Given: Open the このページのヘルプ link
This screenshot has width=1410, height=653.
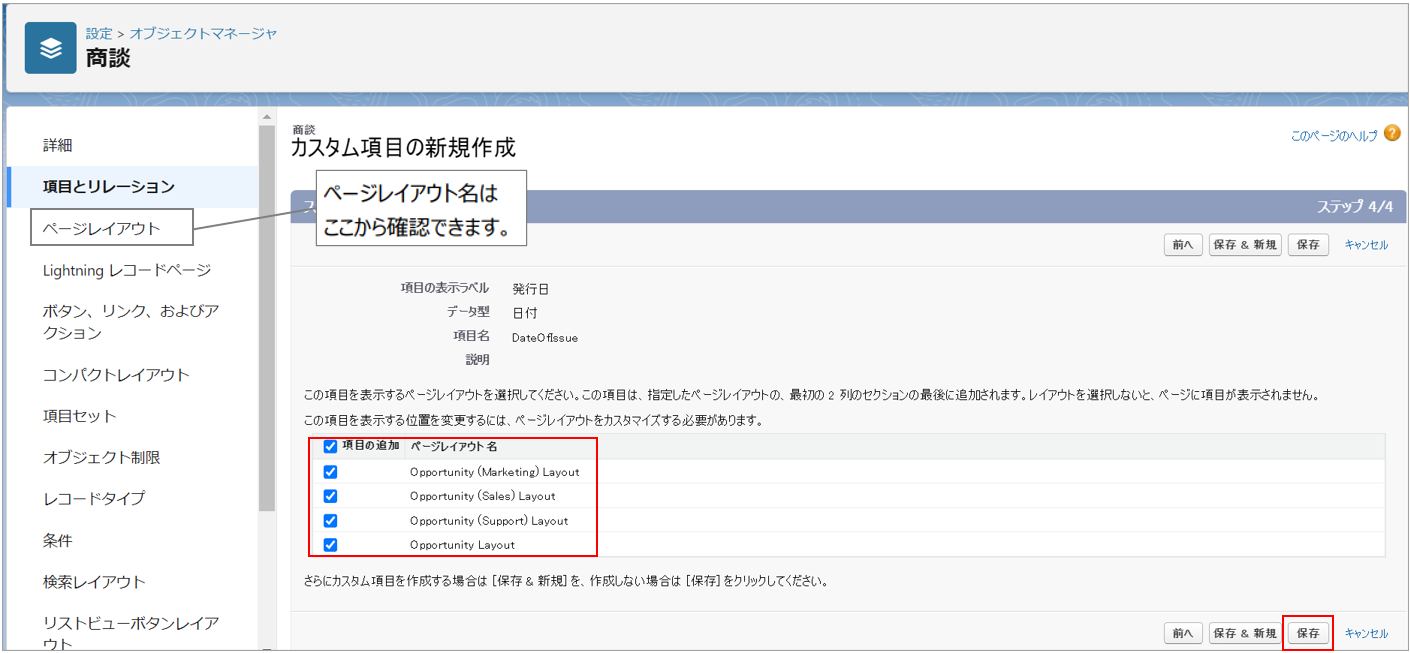Looking at the screenshot, I should tap(1333, 135).
